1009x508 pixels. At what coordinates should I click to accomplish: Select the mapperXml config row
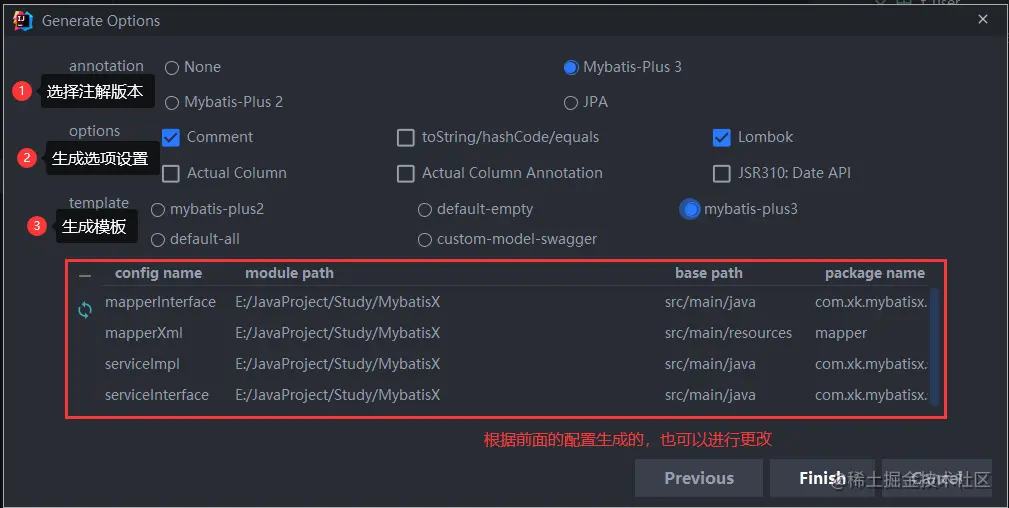144,333
